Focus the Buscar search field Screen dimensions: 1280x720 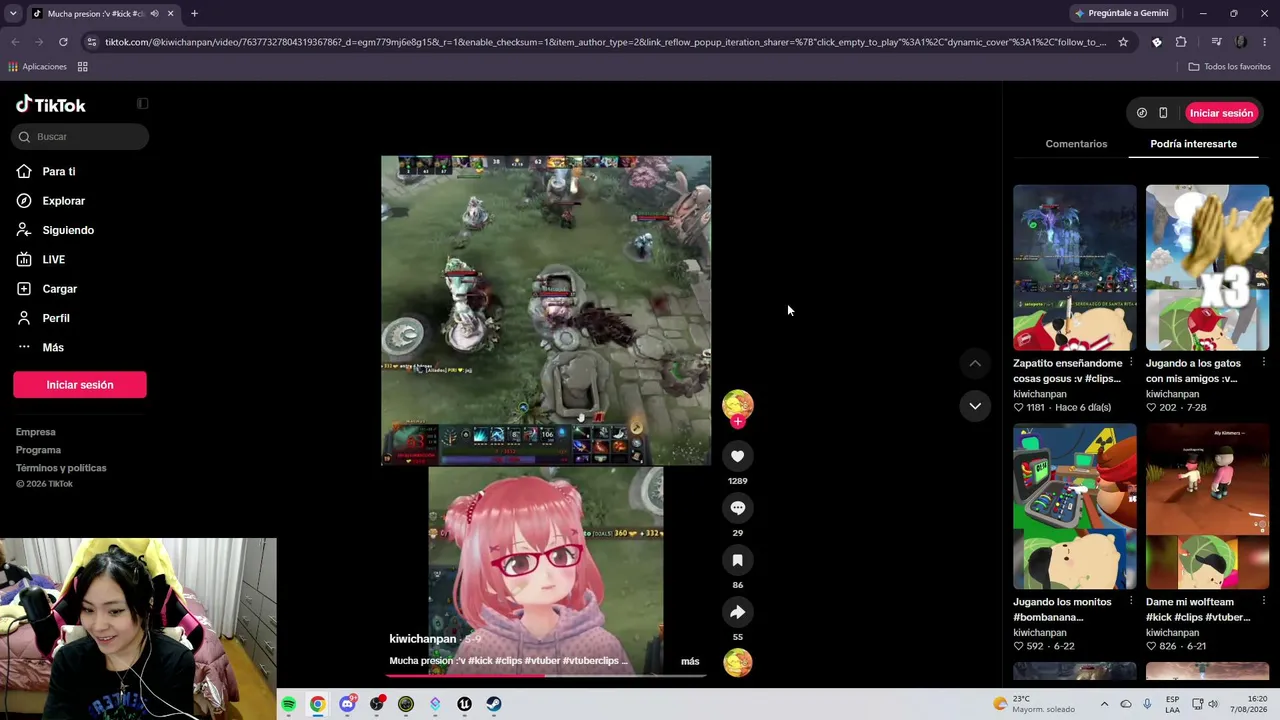click(x=80, y=137)
